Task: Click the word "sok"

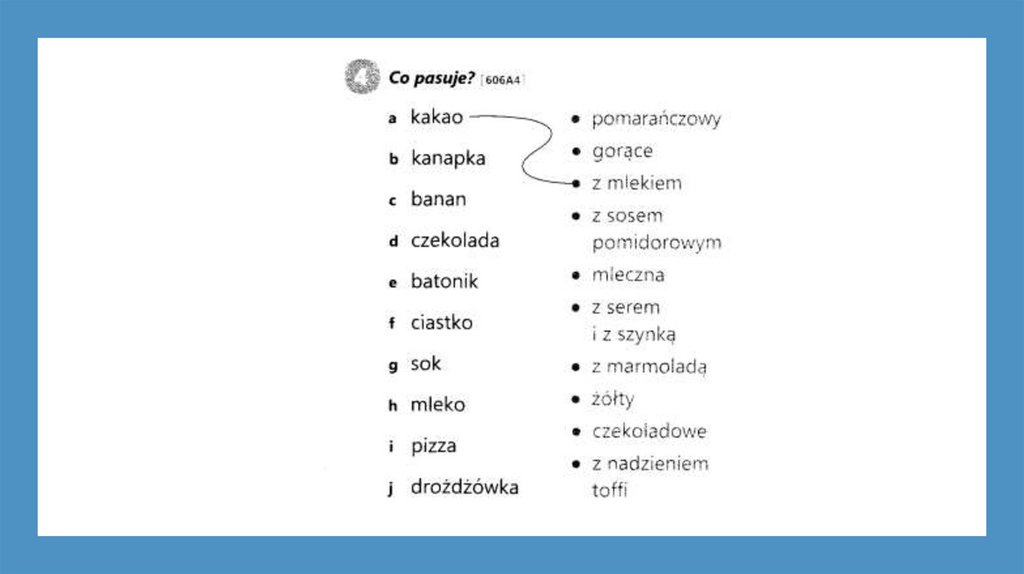Action: [x=426, y=364]
